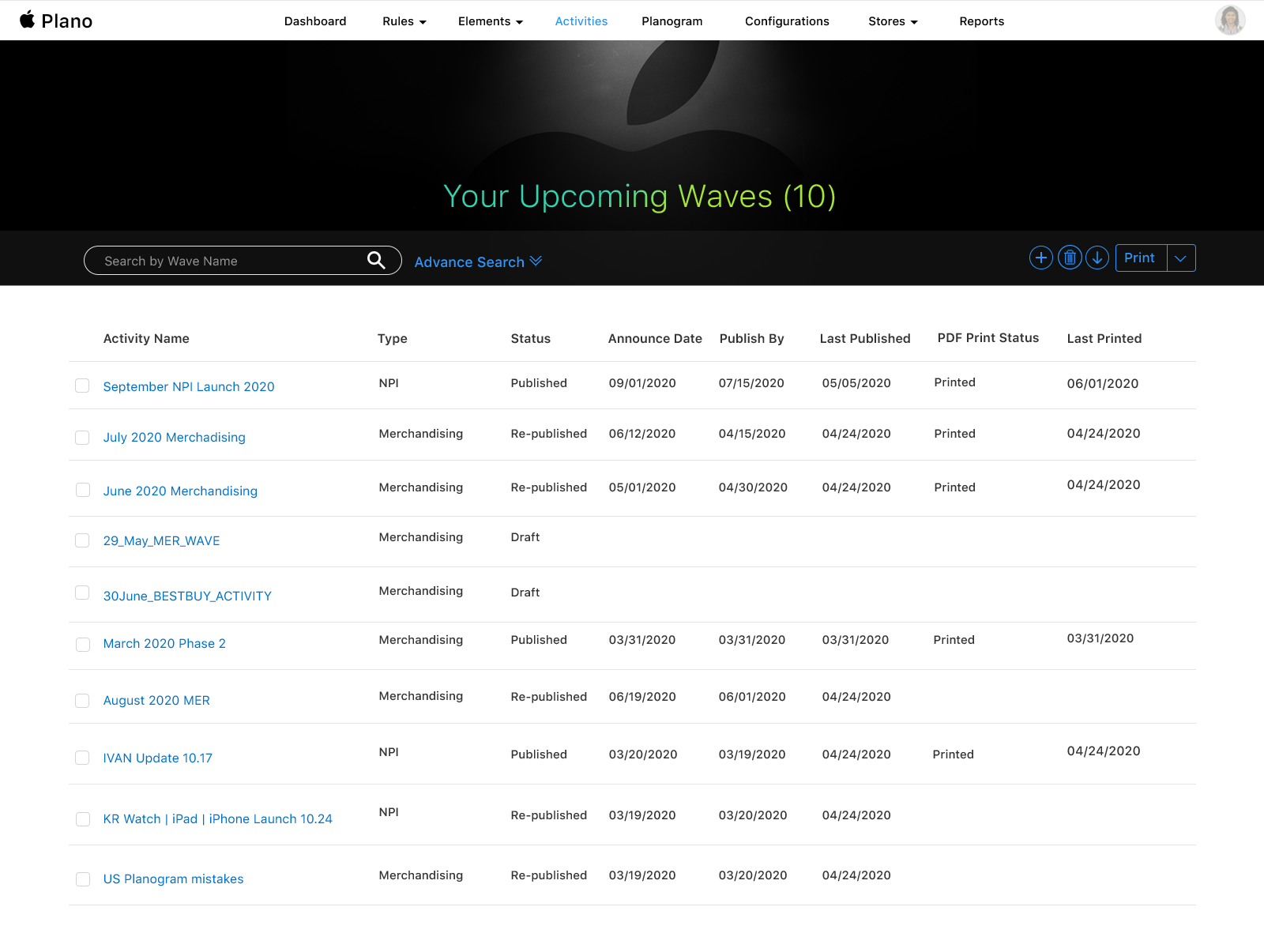Click the Type column header

pyautogui.click(x=393, y=338)
